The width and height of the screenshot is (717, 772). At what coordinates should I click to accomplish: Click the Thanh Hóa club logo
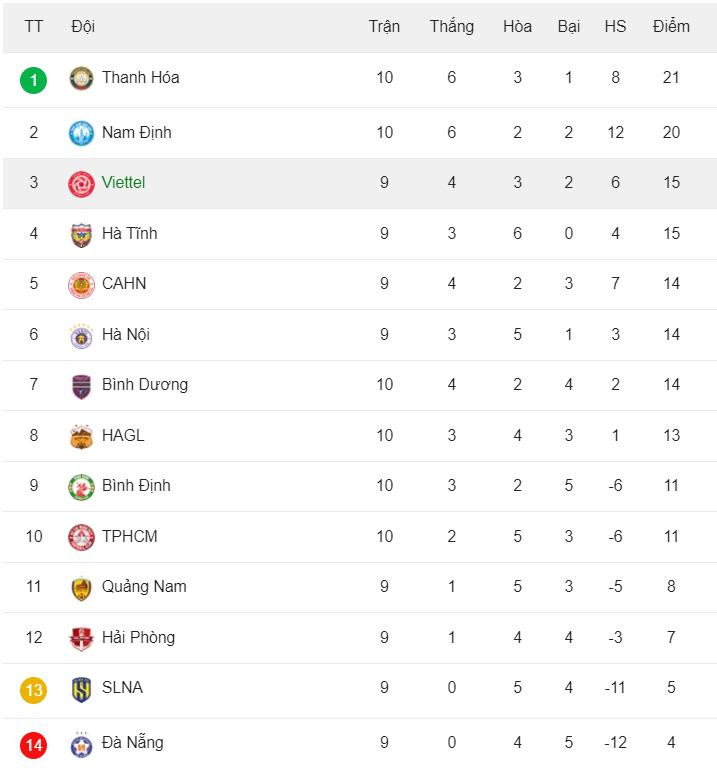click(x=81, y=79)
